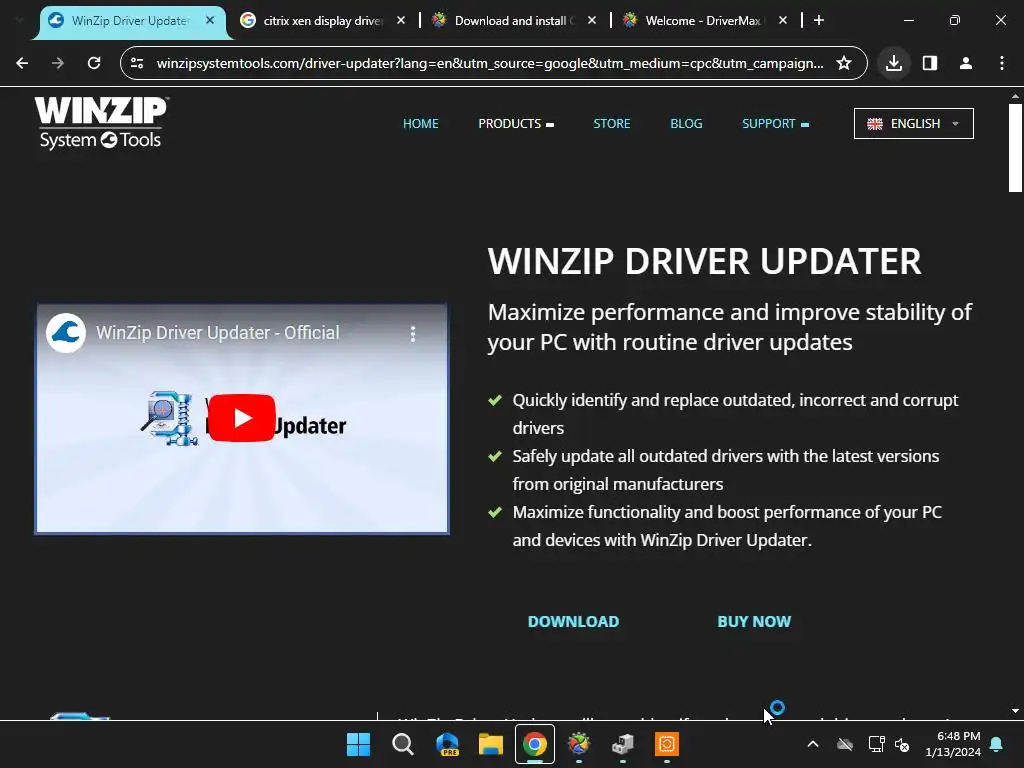Image resolution: width=1024 pixels, height=768 pixels.
Task: Open the STORE page
Action: click(x=612, y=123)
